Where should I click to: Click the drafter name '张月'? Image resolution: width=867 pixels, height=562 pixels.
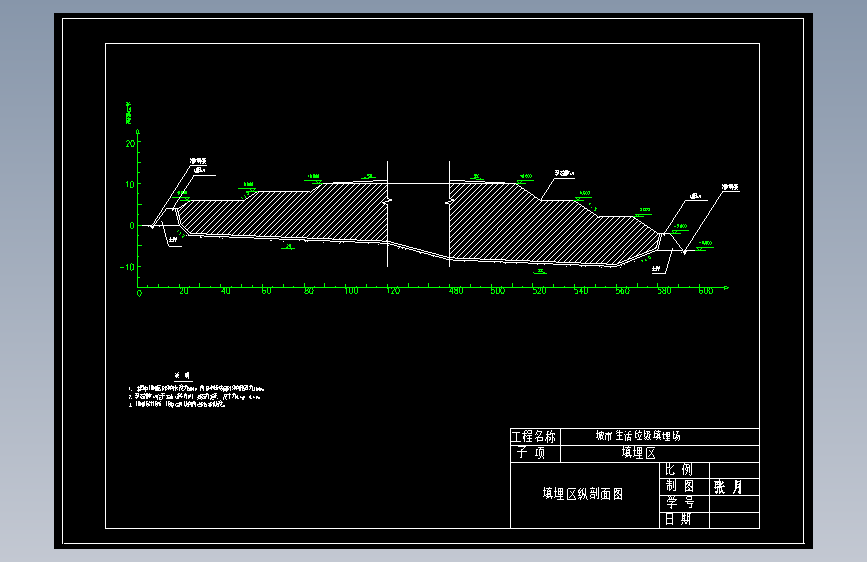(728, 487)
